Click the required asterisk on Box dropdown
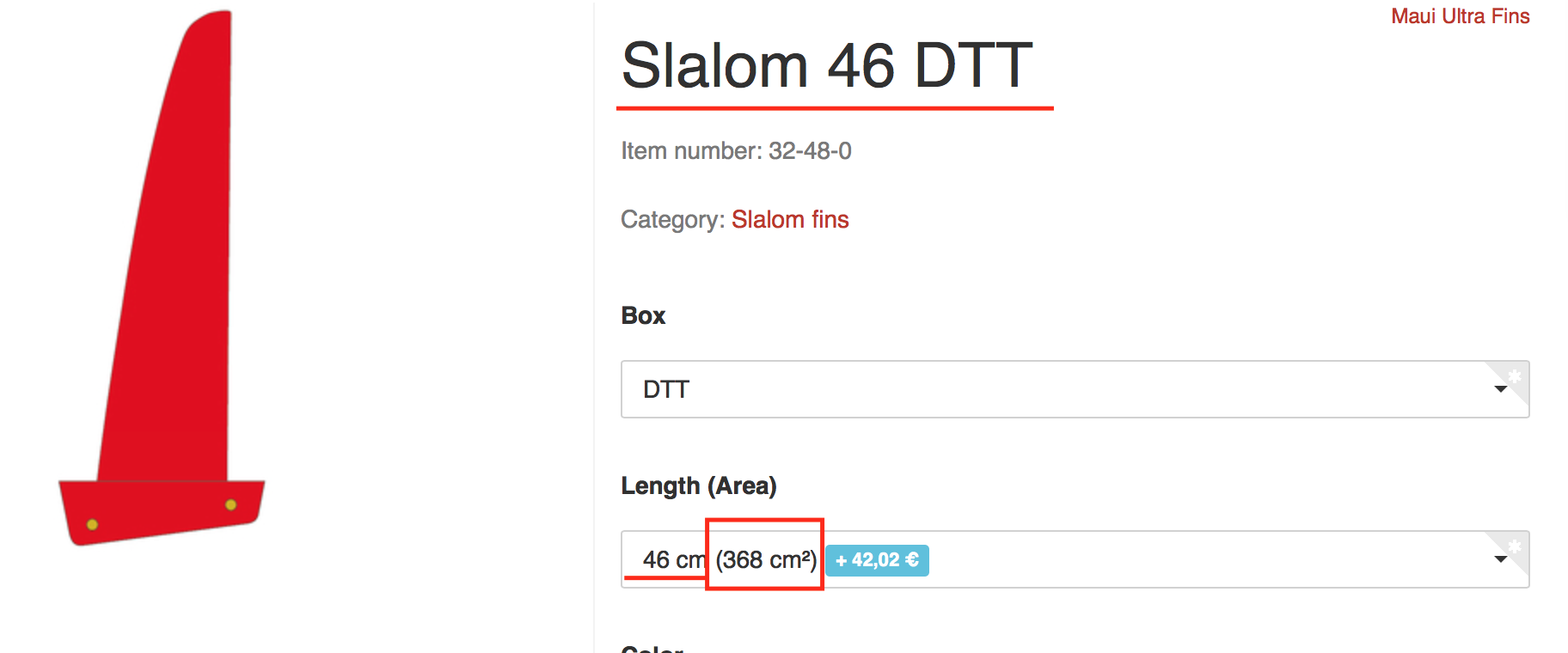This screenshot has width=1568, height=653. coord(1515,375)
